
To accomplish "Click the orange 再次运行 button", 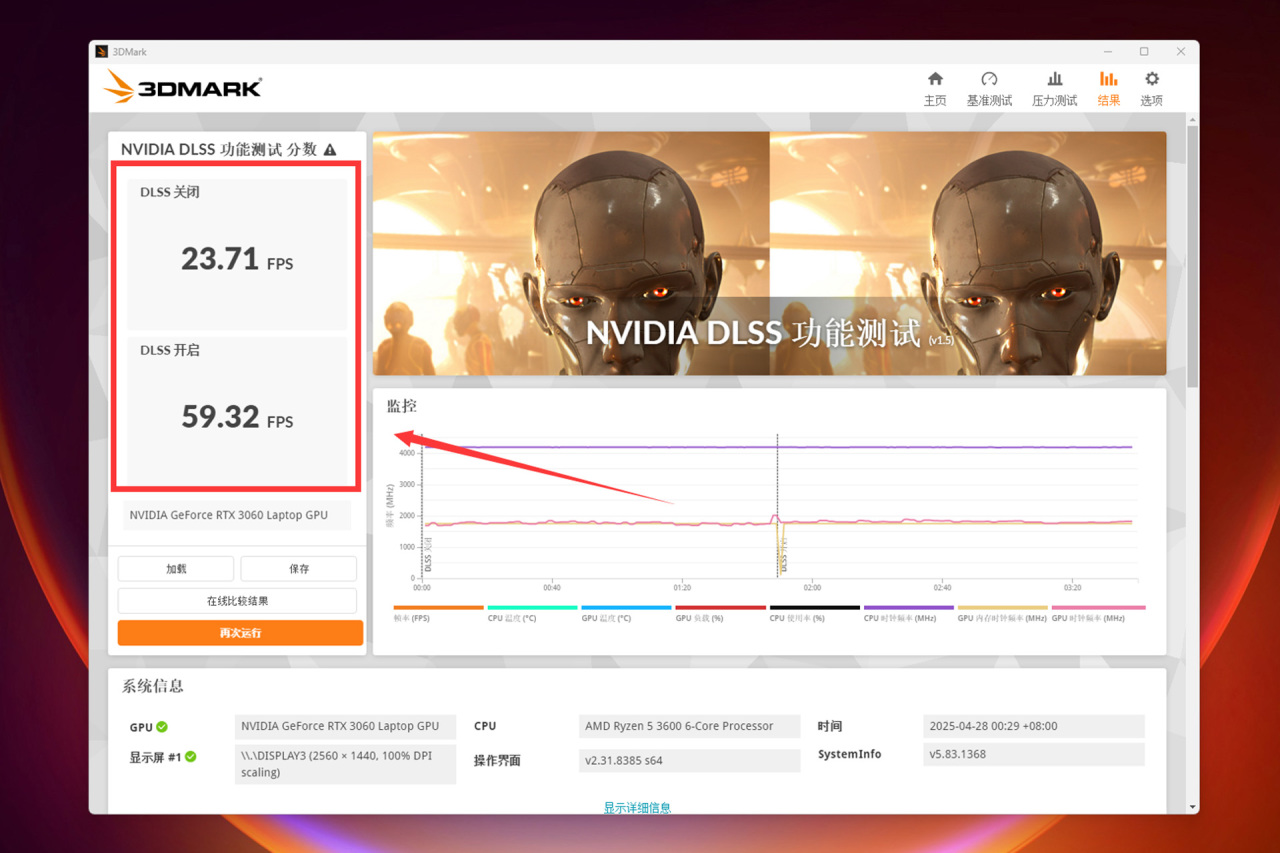I will pos(240,633).
